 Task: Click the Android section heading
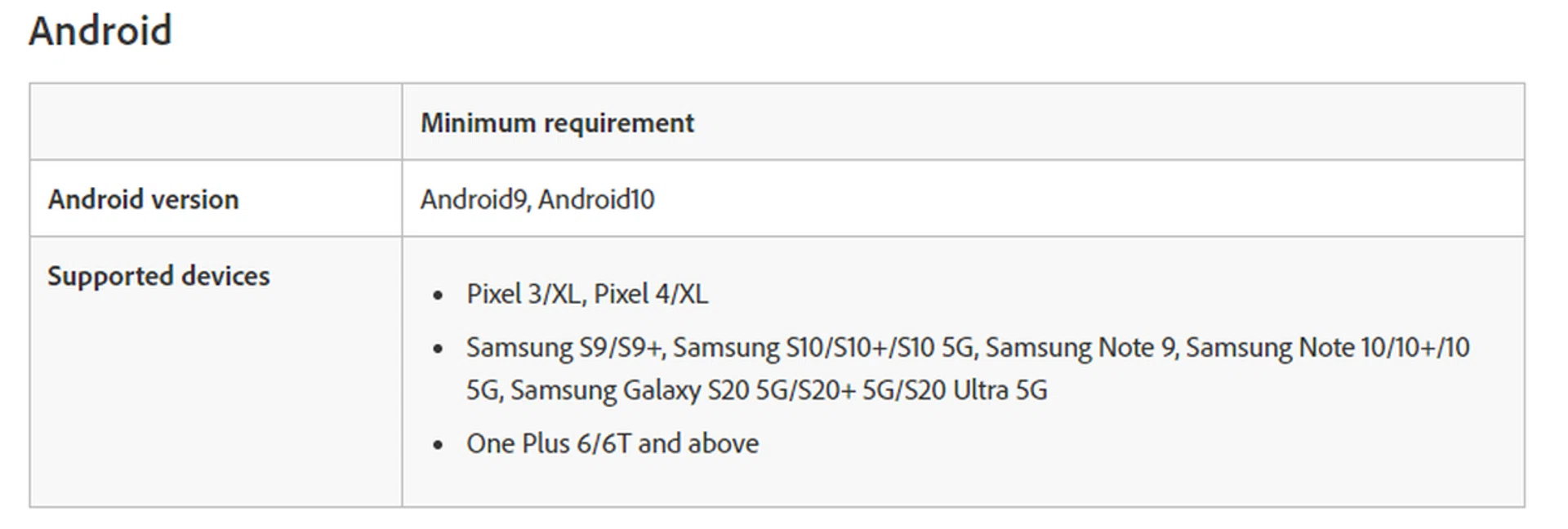[x=100, y=31]
